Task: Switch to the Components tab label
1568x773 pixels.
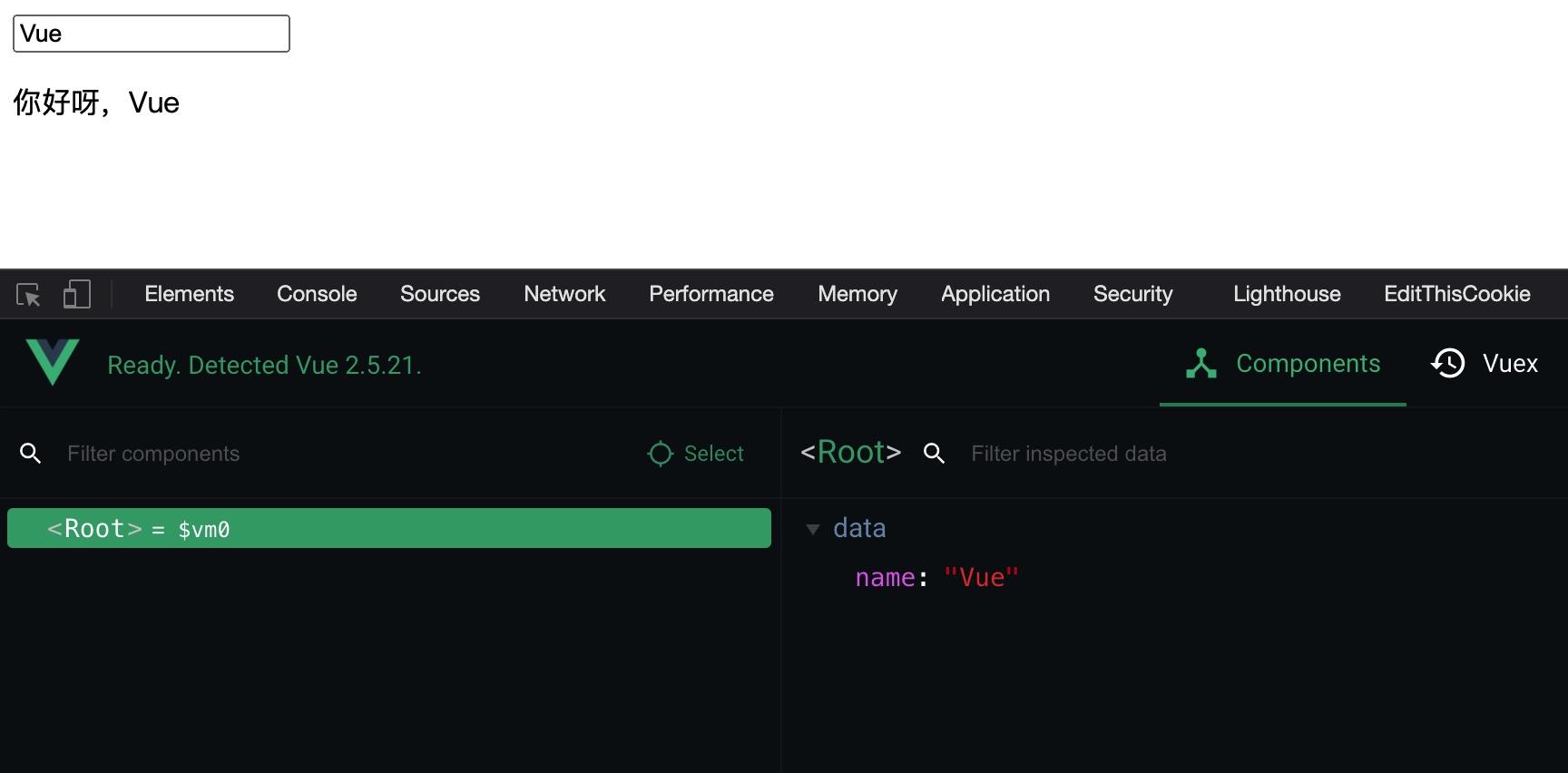Action: [x=1308, y=363]
